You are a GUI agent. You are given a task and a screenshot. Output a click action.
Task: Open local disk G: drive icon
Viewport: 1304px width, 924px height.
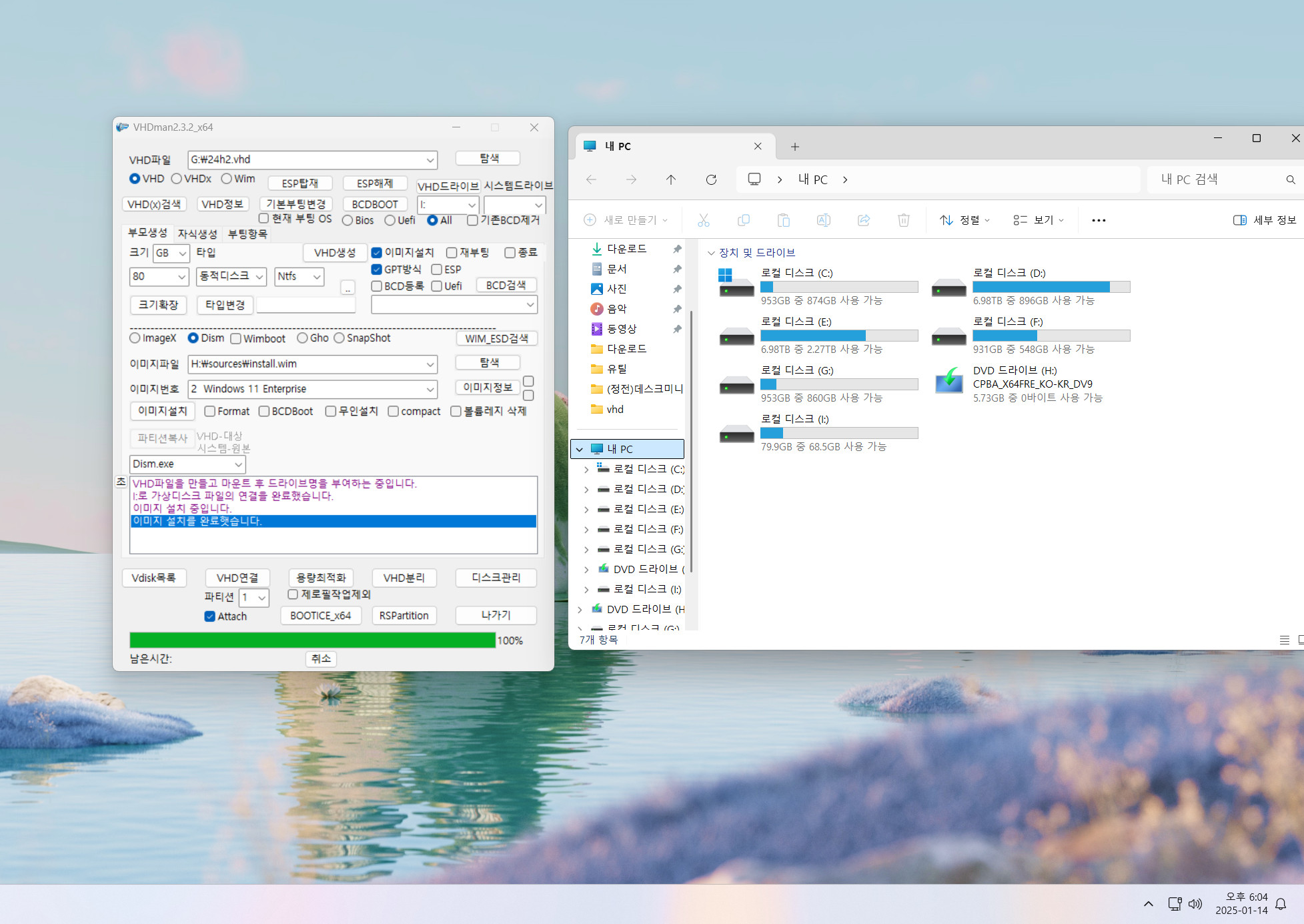[x=736, y=385]
